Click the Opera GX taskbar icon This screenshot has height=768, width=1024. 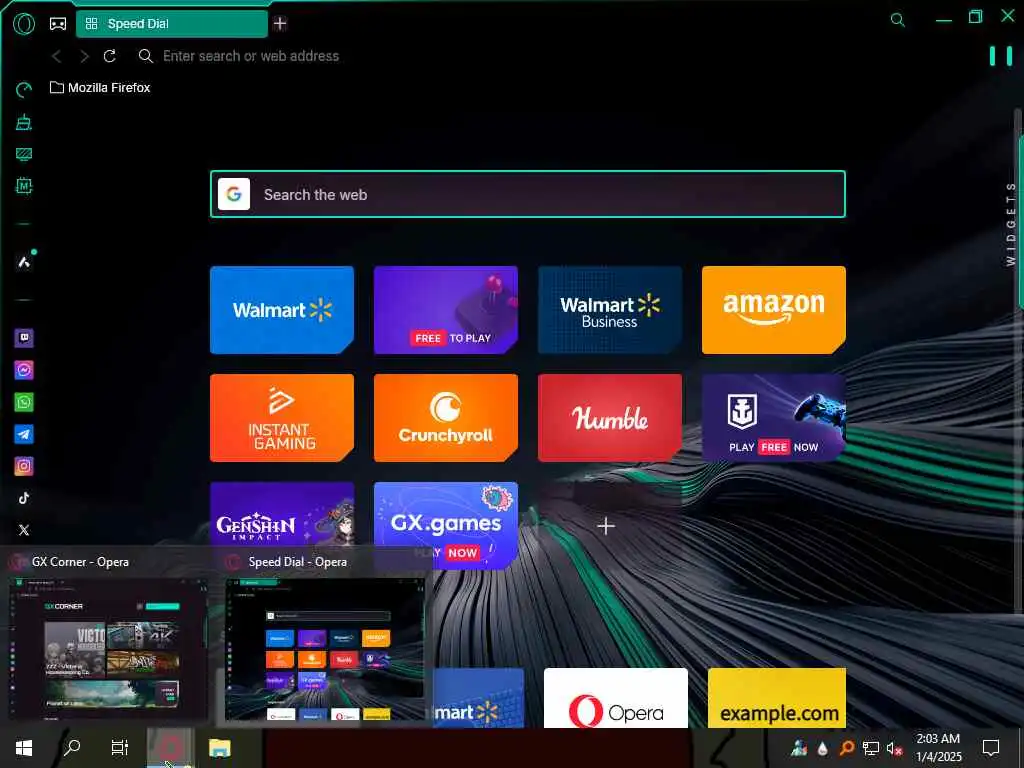(170, 748)
